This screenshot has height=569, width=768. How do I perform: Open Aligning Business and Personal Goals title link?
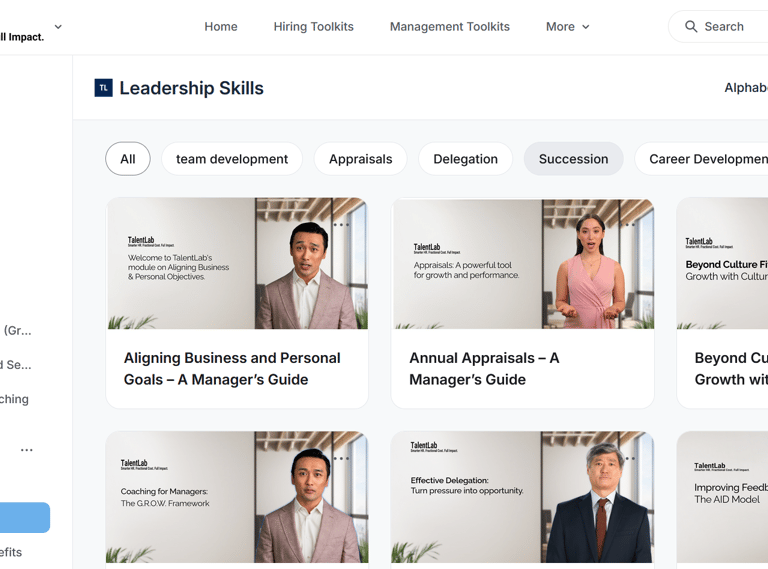pyautogui.click(x=232, y=368)
